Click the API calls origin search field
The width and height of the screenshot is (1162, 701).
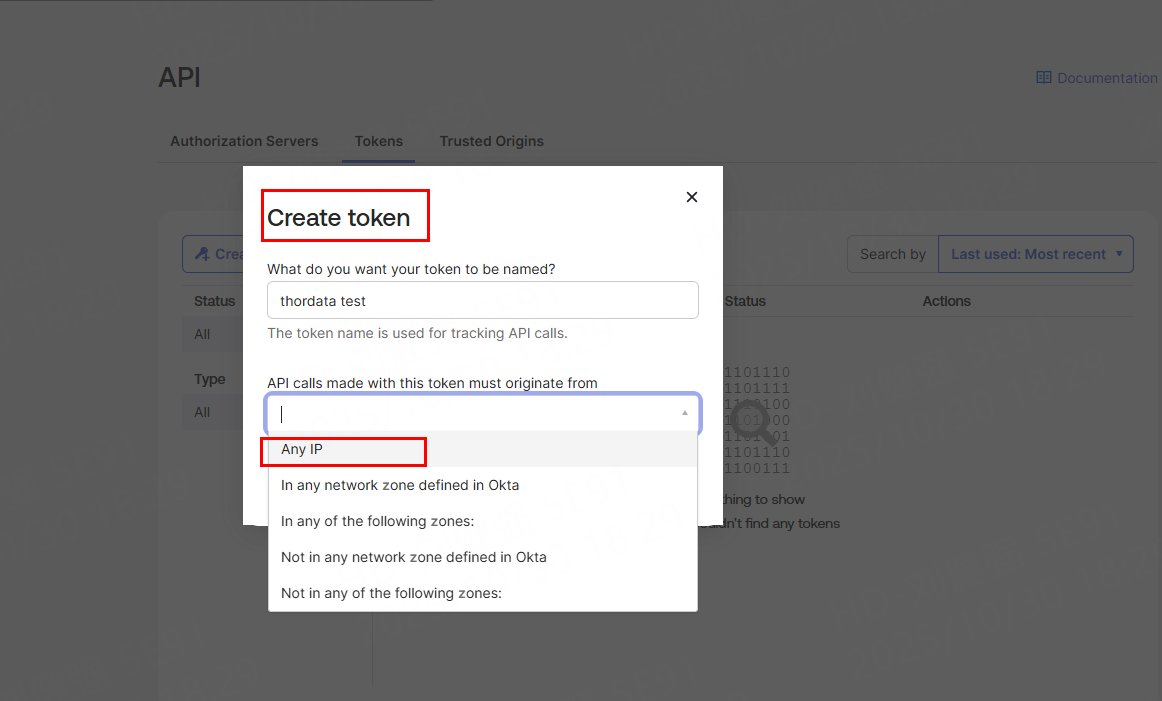470,413
